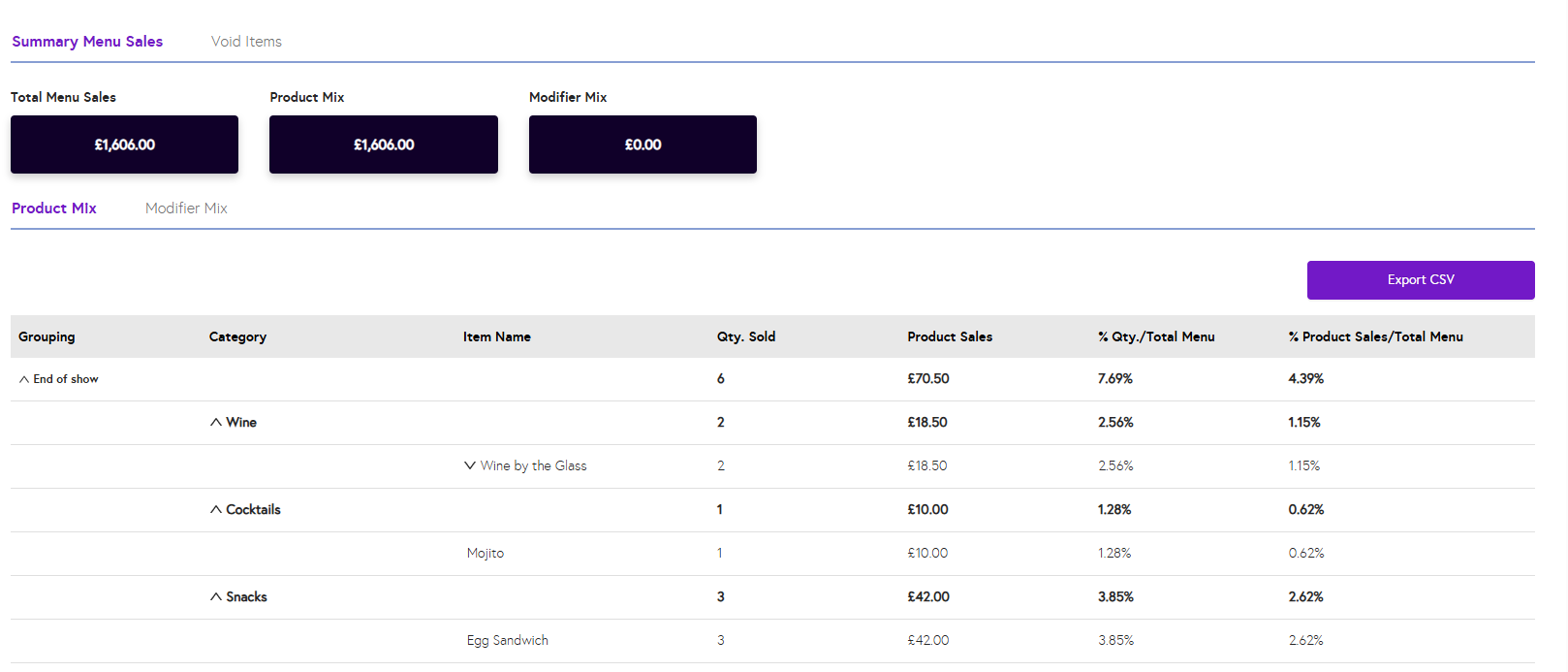Click the Total Menu Sales £1,606.00 card
The height and width of the screenshot is (672, 1568).
[124, 144]
